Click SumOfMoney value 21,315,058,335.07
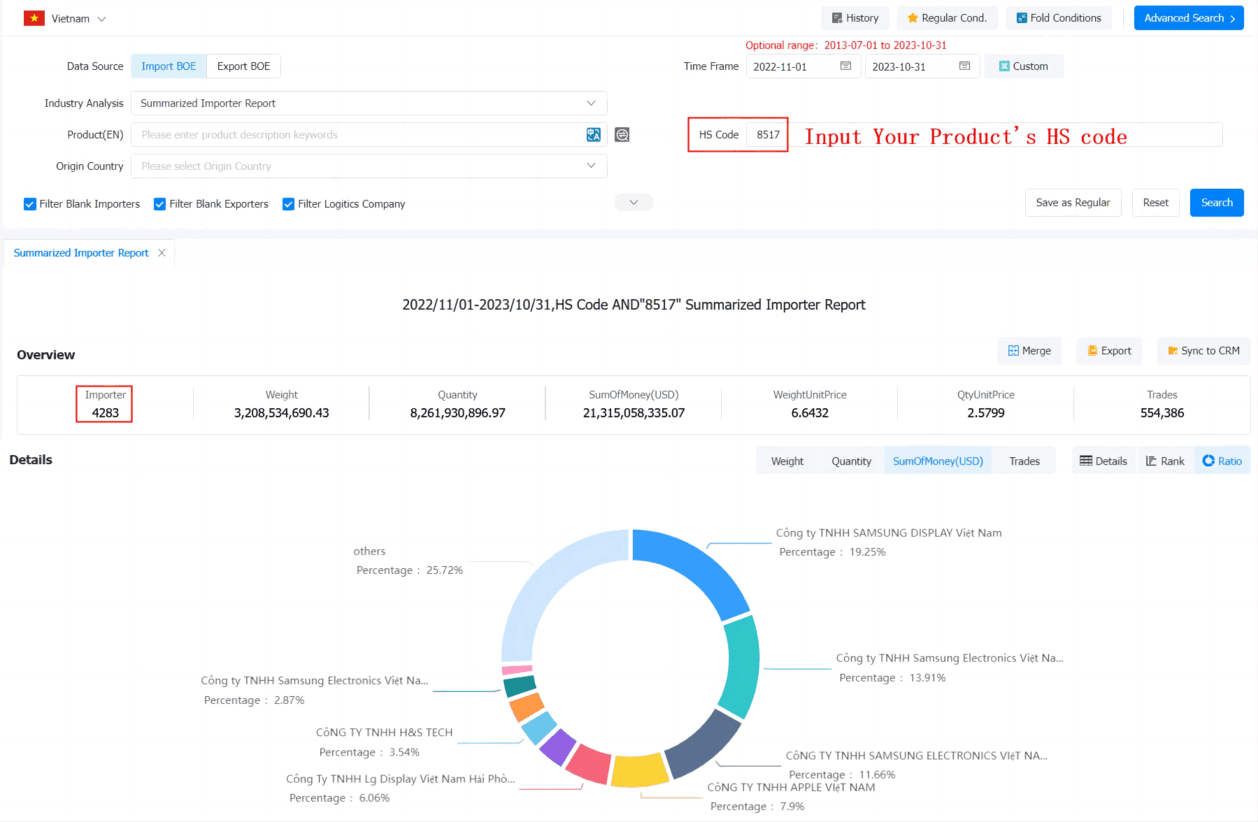1258x822 pixels. [x=633, y=413]
